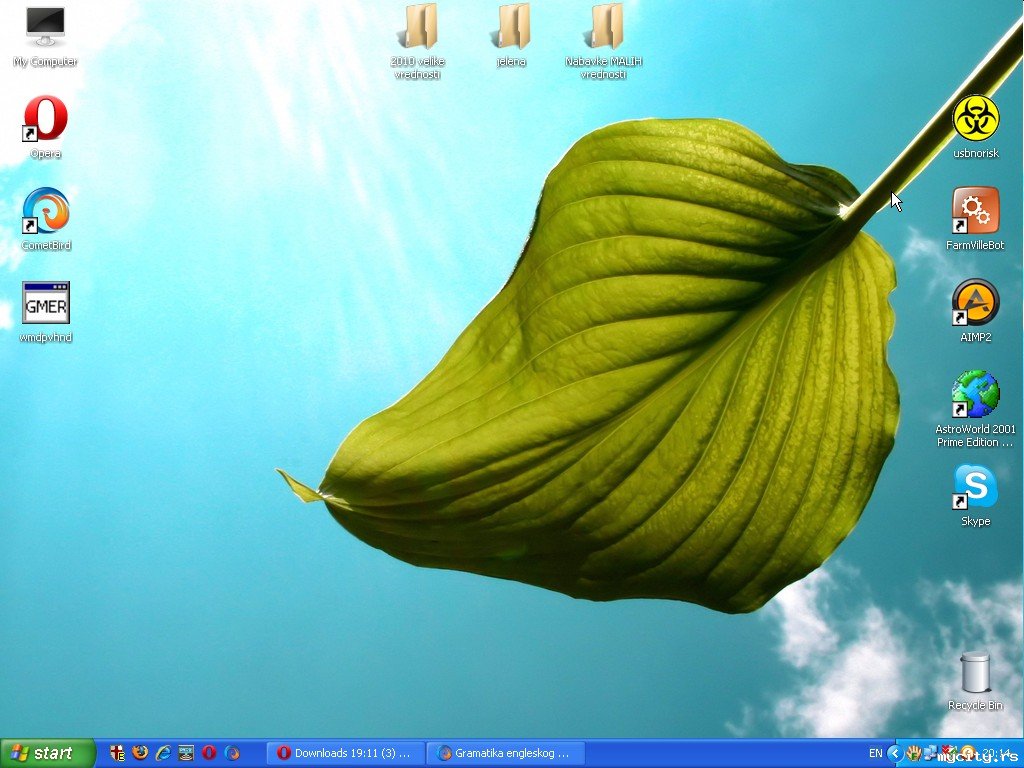Launch Firefox from Quick Launch bar
The image size is (1024, 768).
click(x=140, y=753)
